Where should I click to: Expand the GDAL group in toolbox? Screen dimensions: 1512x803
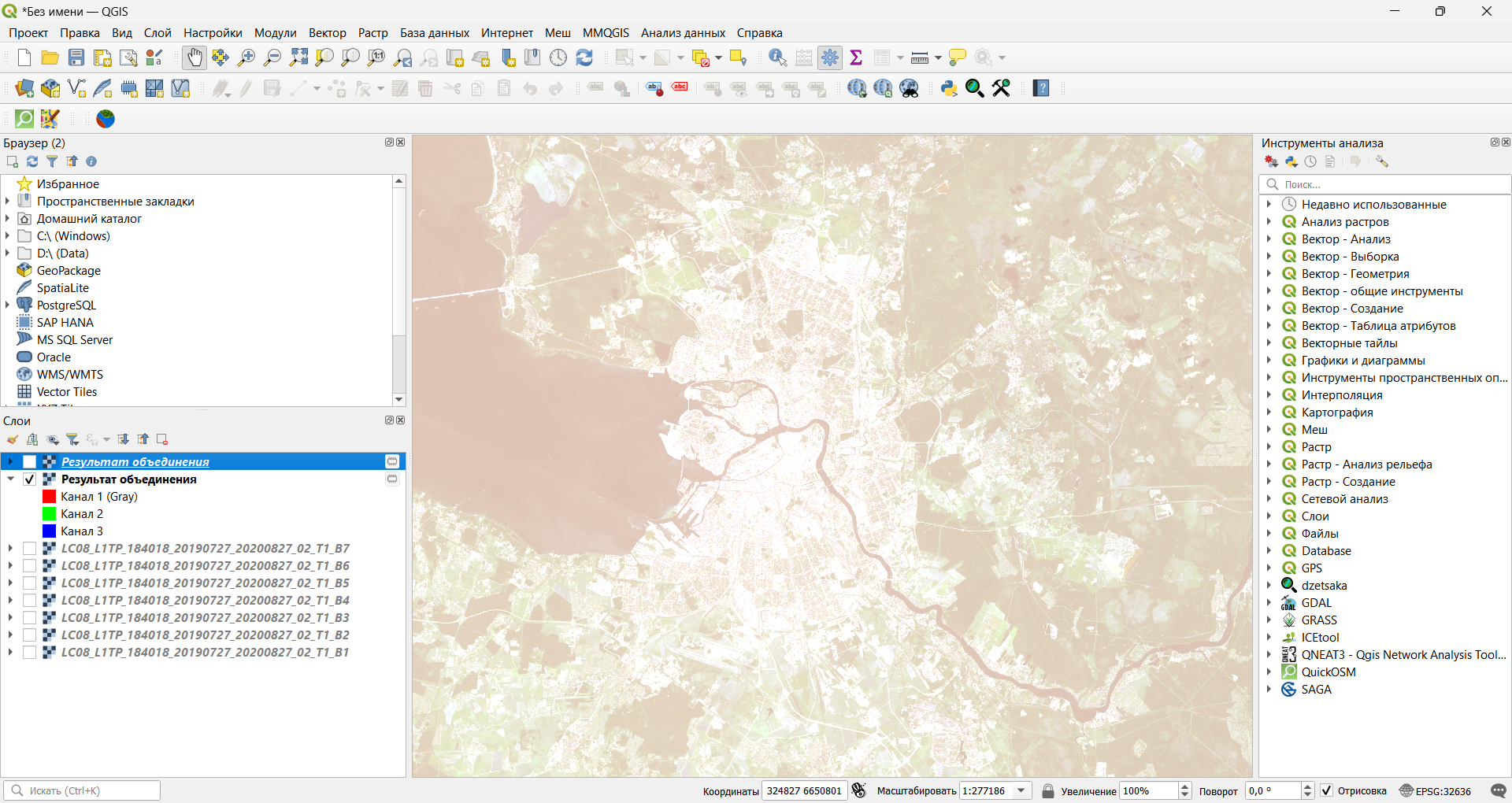[1269, 603]
